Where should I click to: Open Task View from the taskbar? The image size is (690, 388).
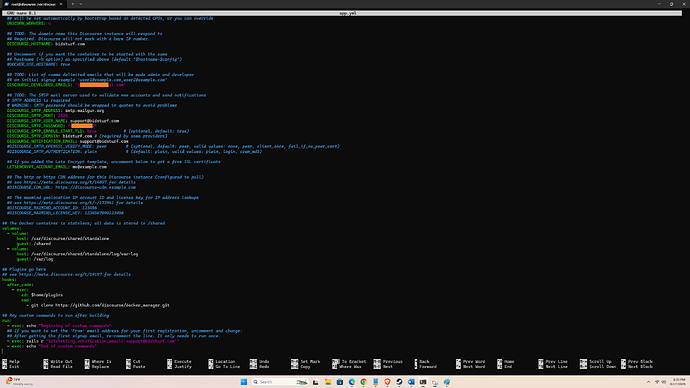[316, 382]
